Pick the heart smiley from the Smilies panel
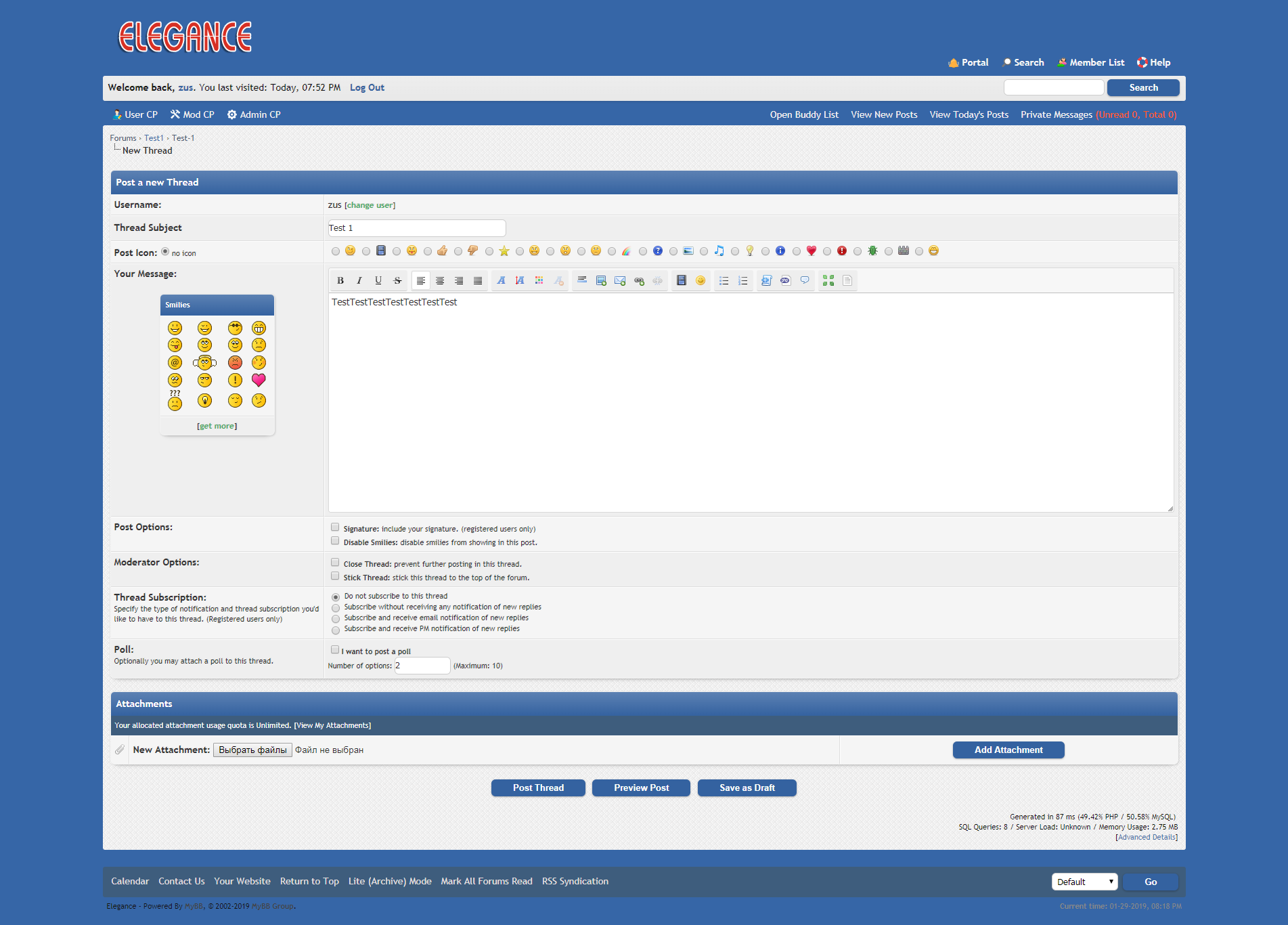The image size is (1288, 925). [x=259, y=380]
